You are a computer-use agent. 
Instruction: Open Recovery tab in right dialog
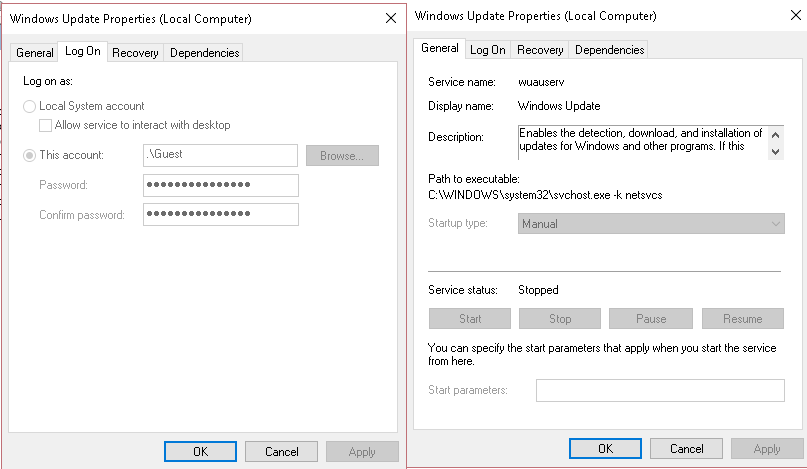coord(540,49)
